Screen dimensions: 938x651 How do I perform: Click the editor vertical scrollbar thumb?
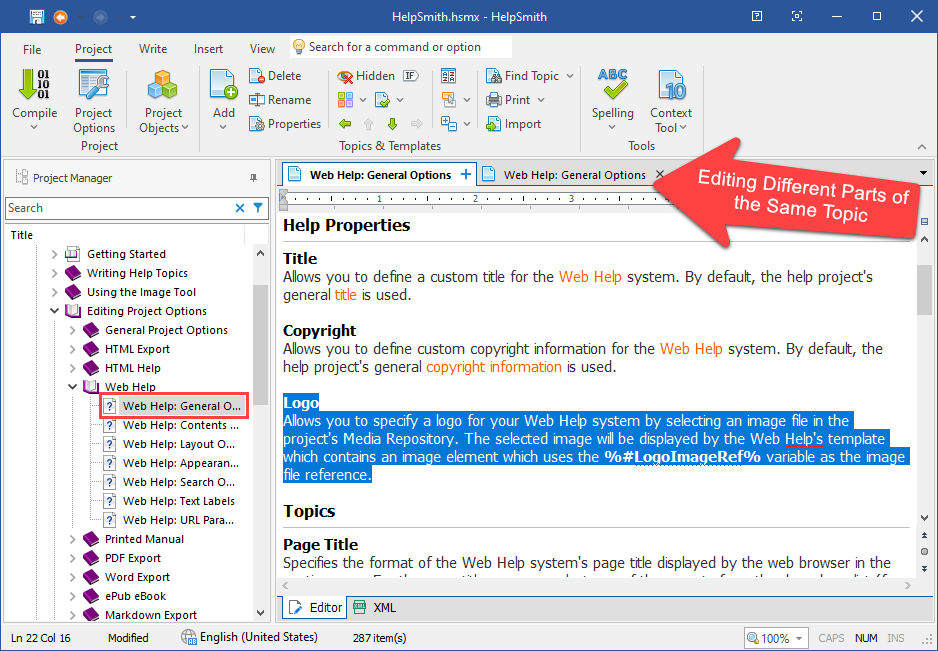924,290
